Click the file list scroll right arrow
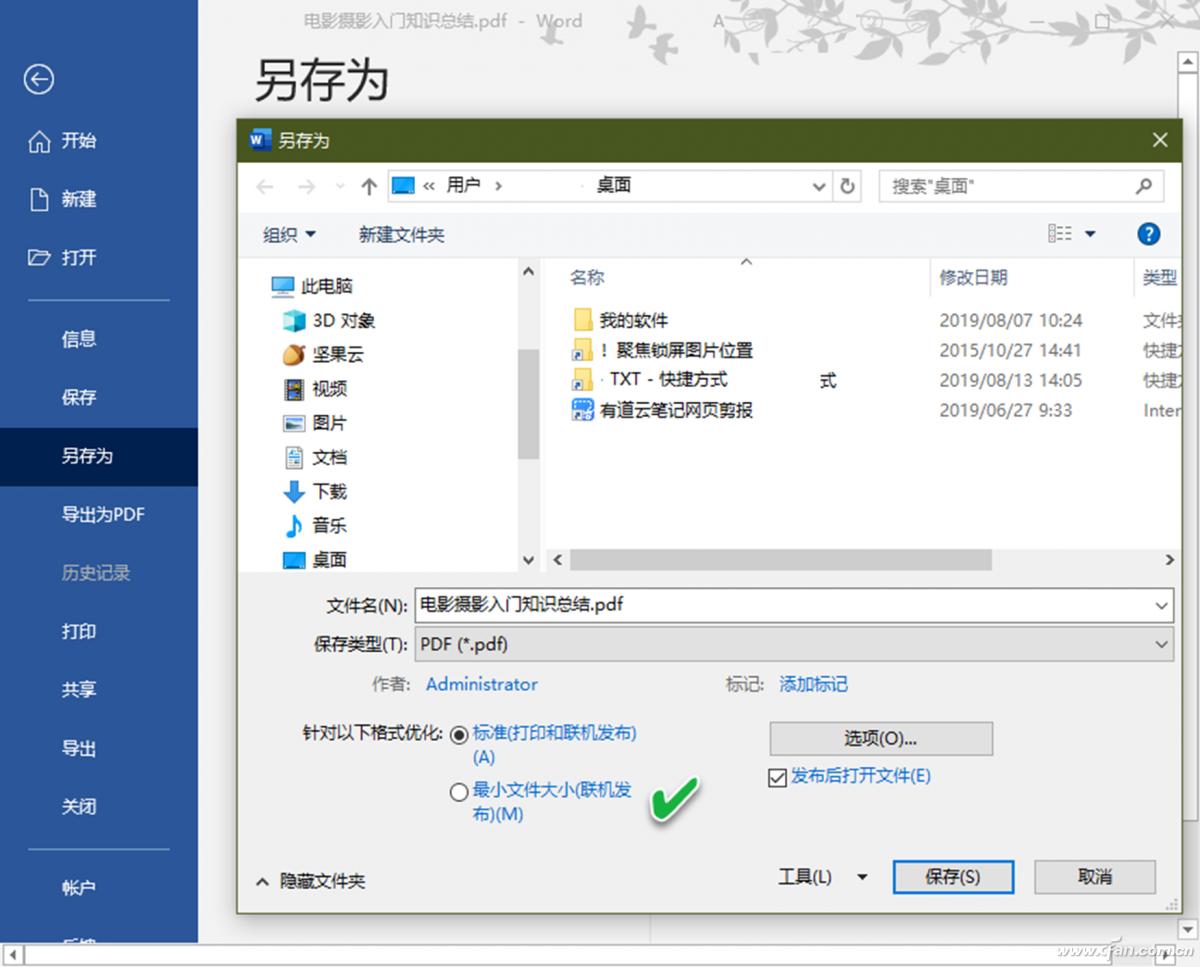Screen dimensions: 1200x967 tap(1168, 561)
